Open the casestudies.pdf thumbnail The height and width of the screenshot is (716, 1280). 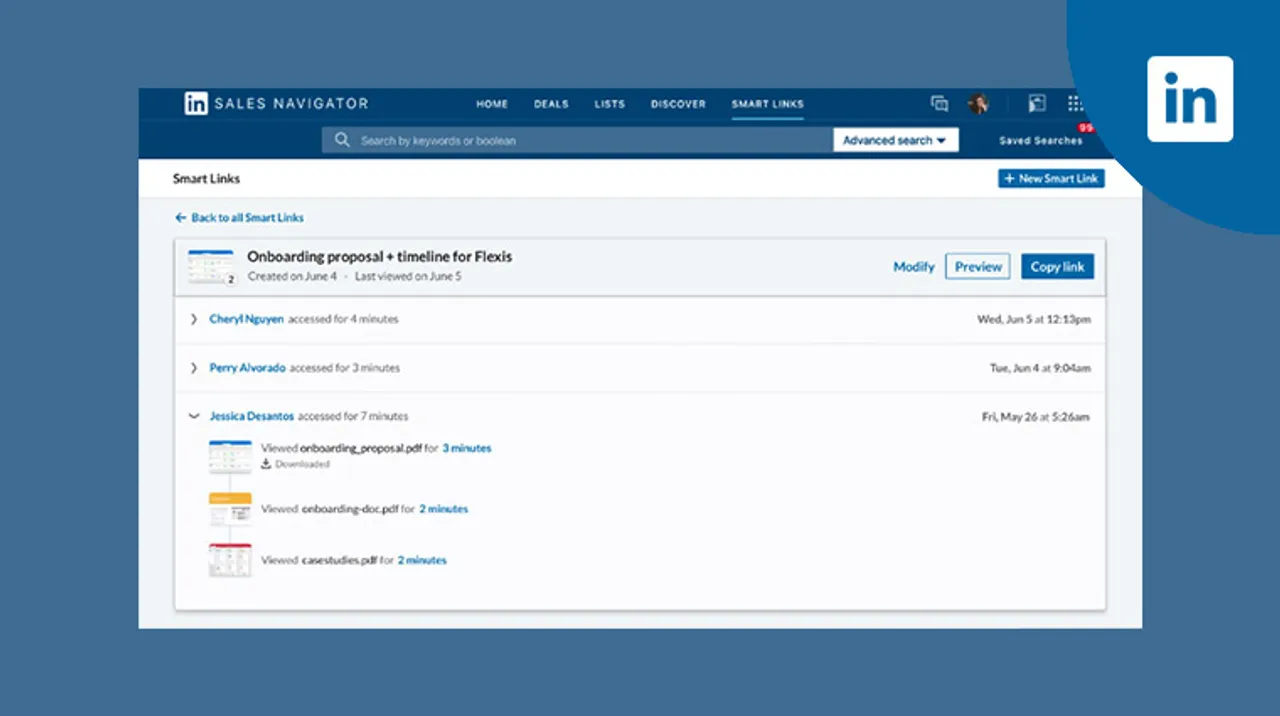[x=230, y=560]
